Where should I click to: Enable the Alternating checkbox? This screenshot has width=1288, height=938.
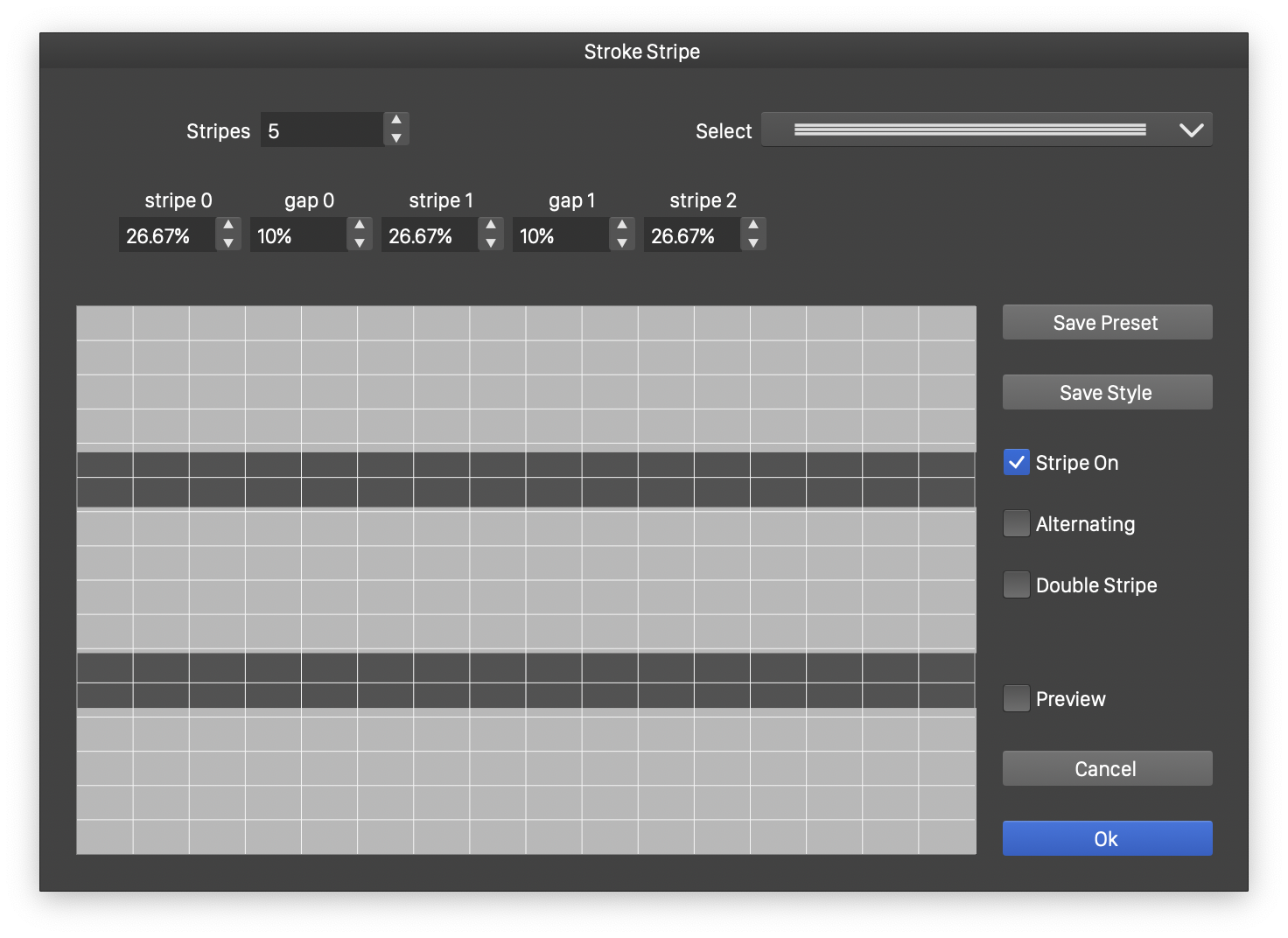tap(1017, 524)
